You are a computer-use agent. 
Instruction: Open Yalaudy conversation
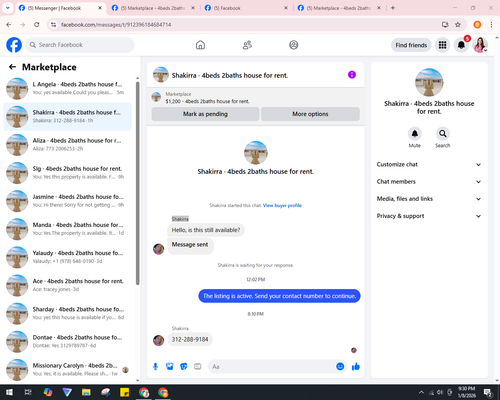(x=67, y=257)
